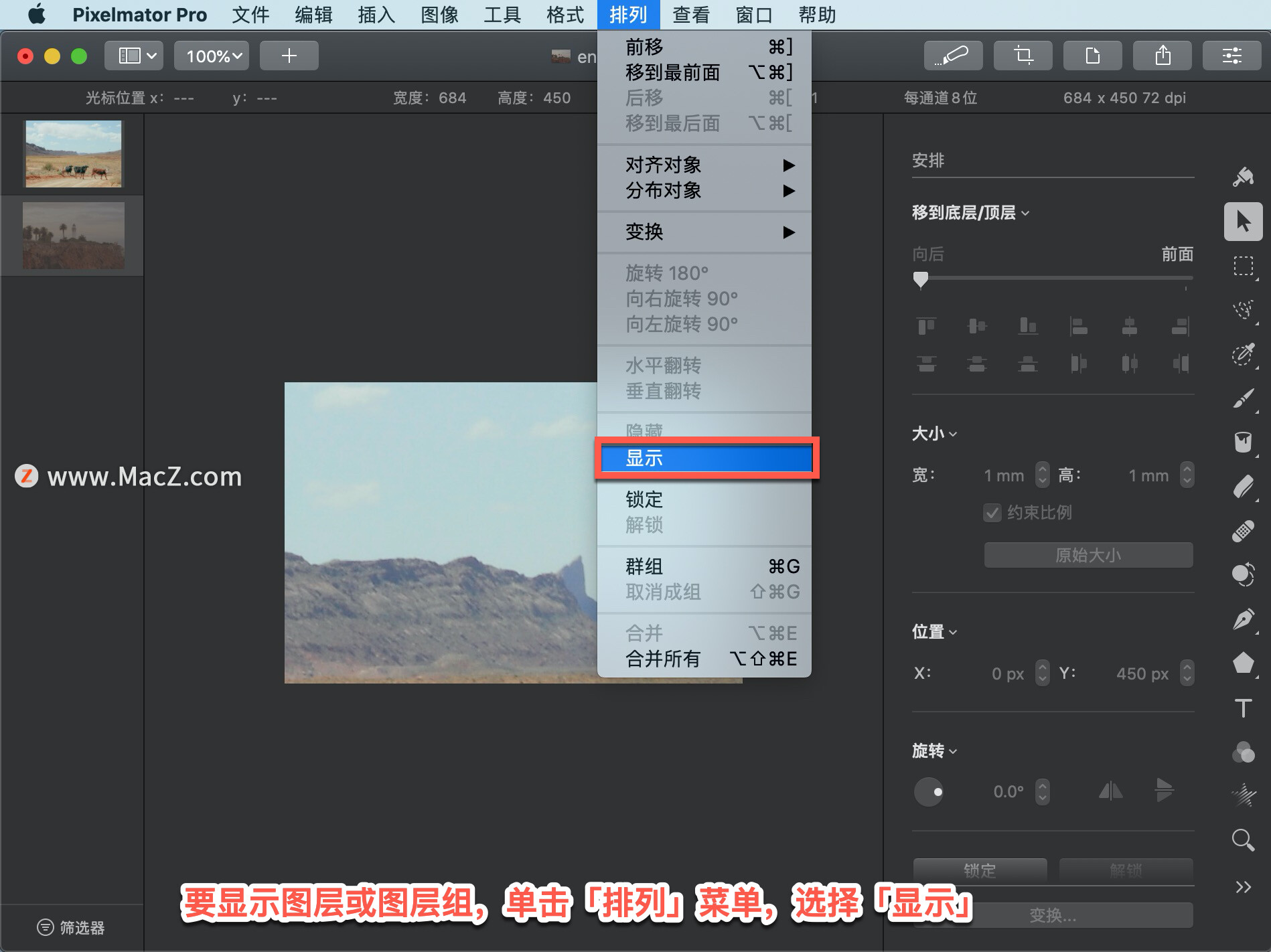
Task: Select the Repair bandage tool
Action: (x=1243, y=531)
